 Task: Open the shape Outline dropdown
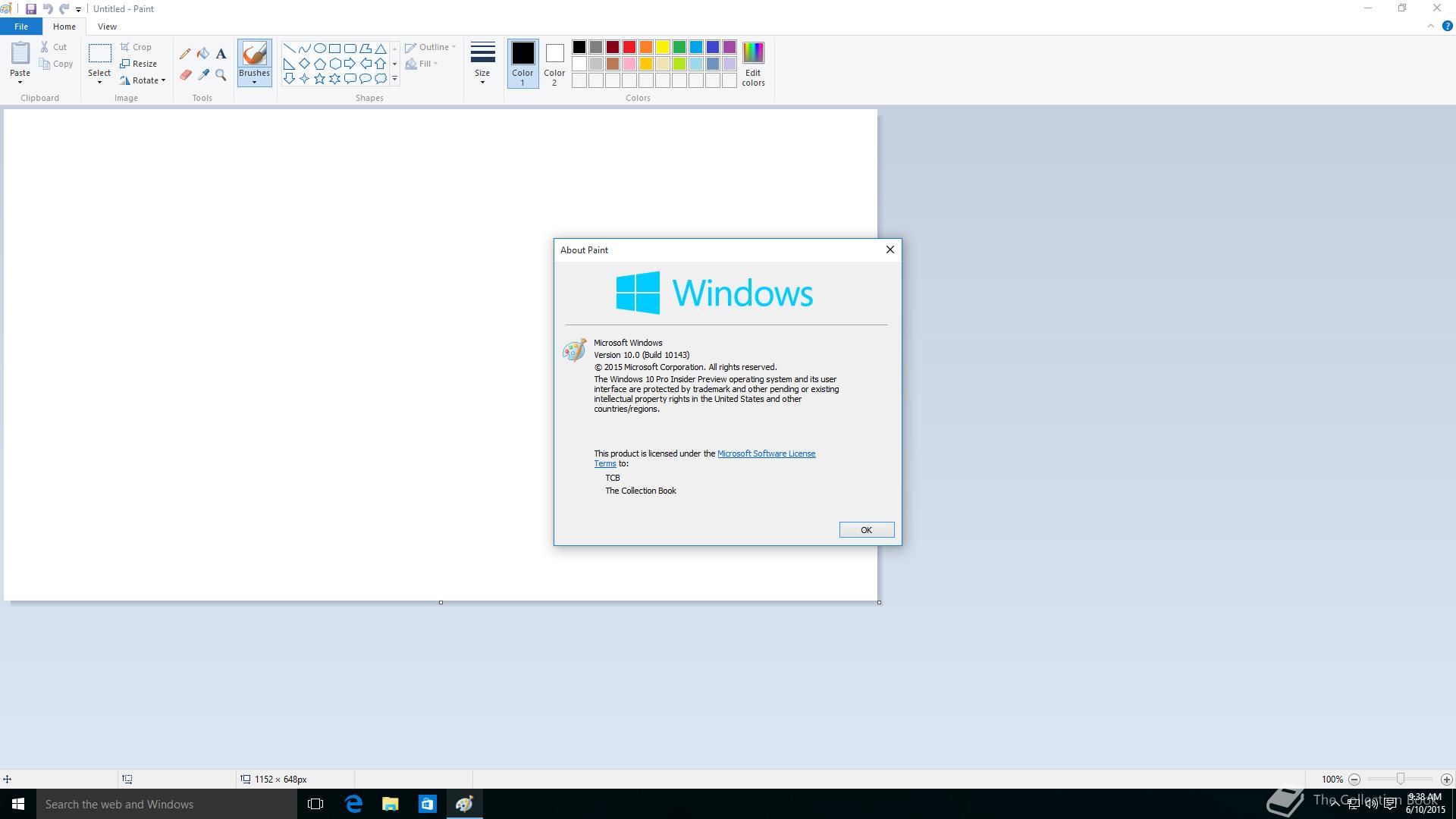click(430, 47)
